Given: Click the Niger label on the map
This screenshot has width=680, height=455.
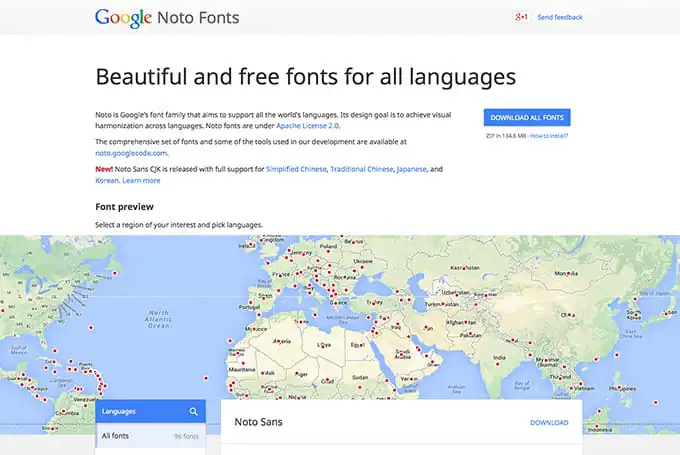Looking at the screenshot, I should coord(301,374).
